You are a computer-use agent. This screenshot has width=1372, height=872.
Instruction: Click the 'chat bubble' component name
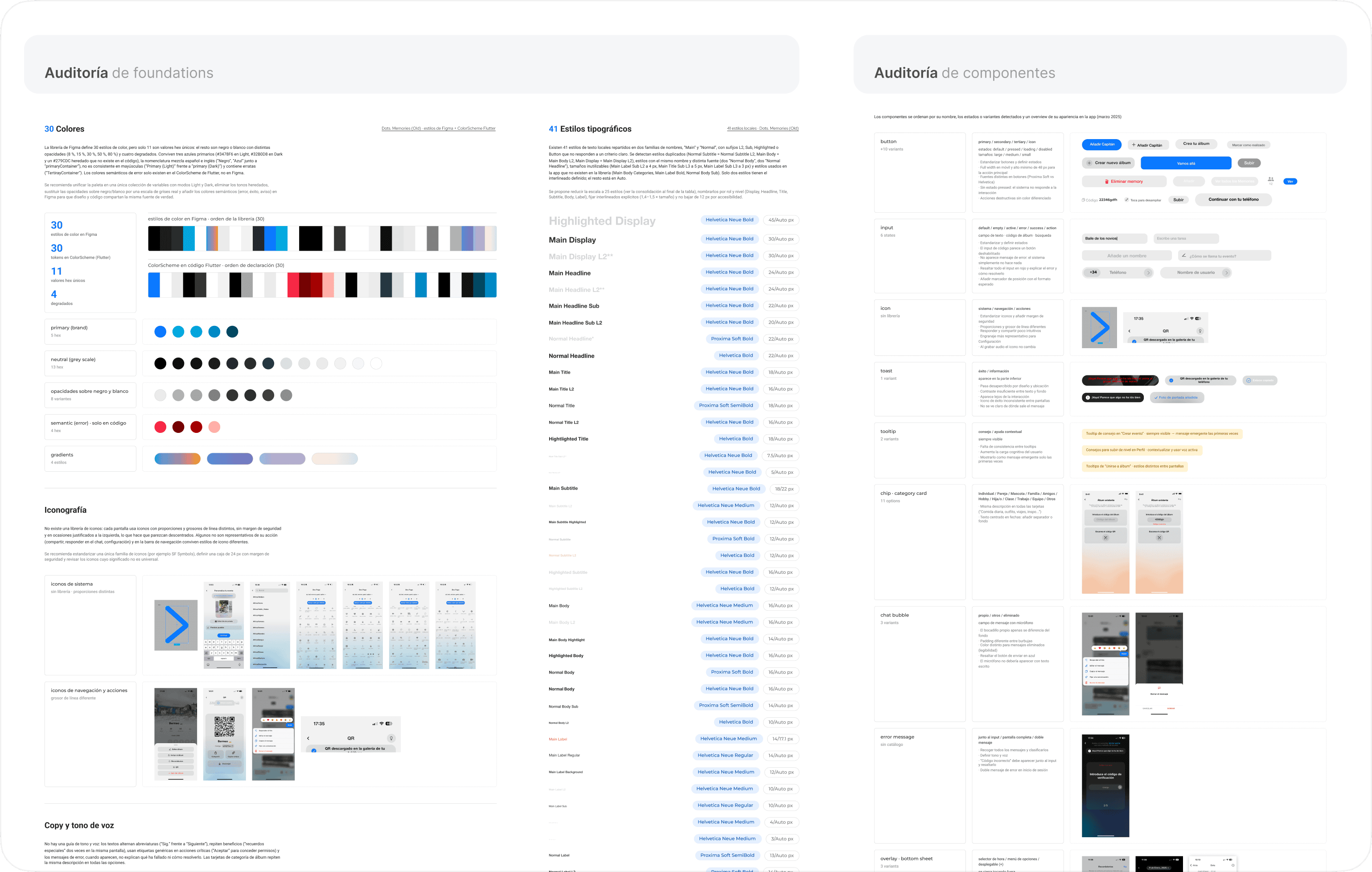click(895, 616)
